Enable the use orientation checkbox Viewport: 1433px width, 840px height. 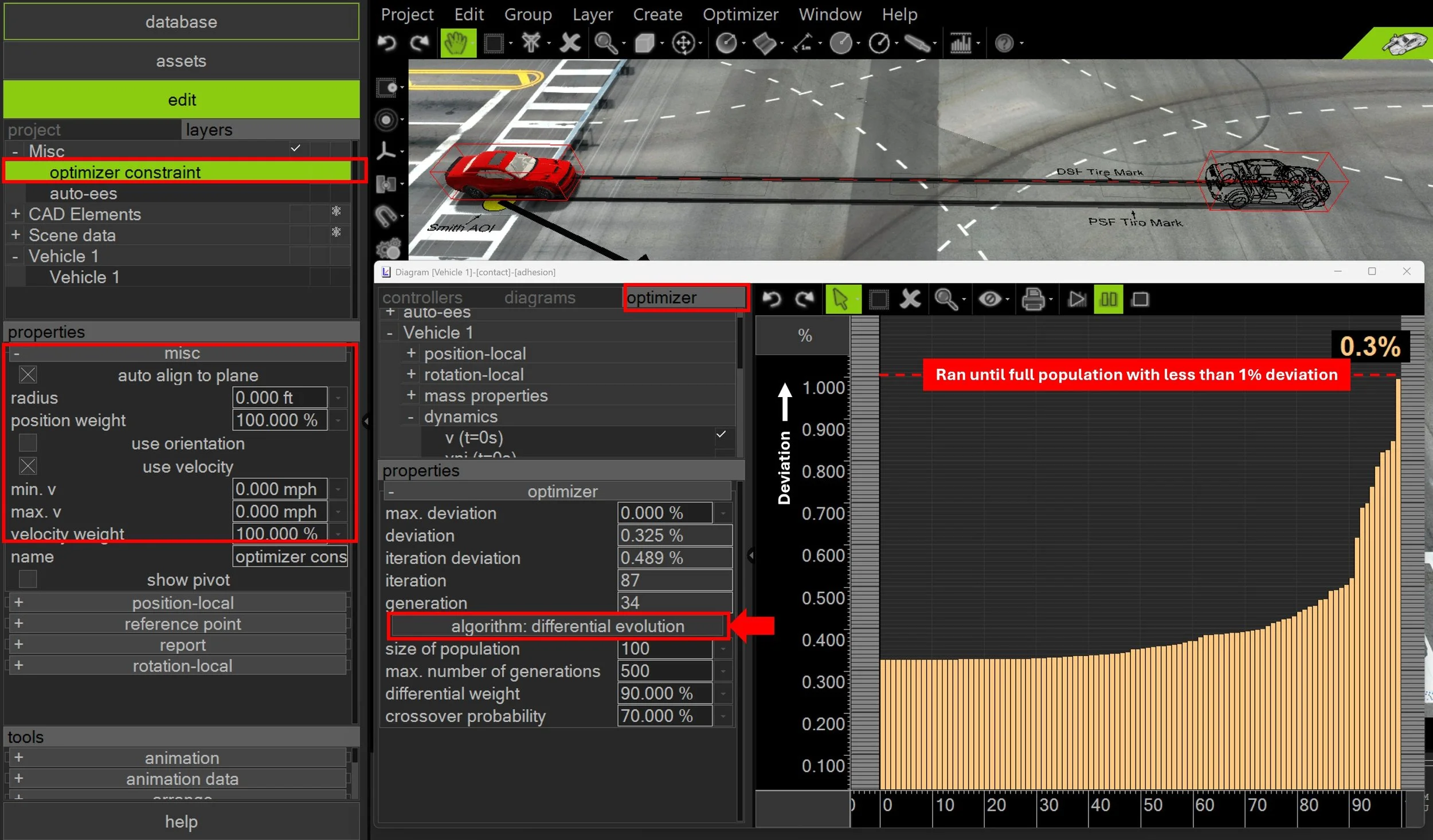point(28,443)
